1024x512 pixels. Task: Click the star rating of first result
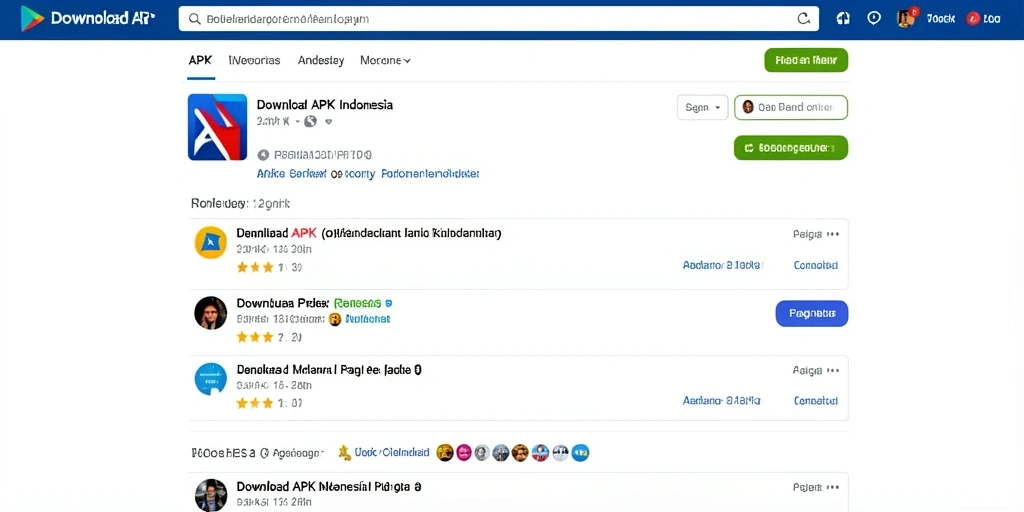(255, 268)
